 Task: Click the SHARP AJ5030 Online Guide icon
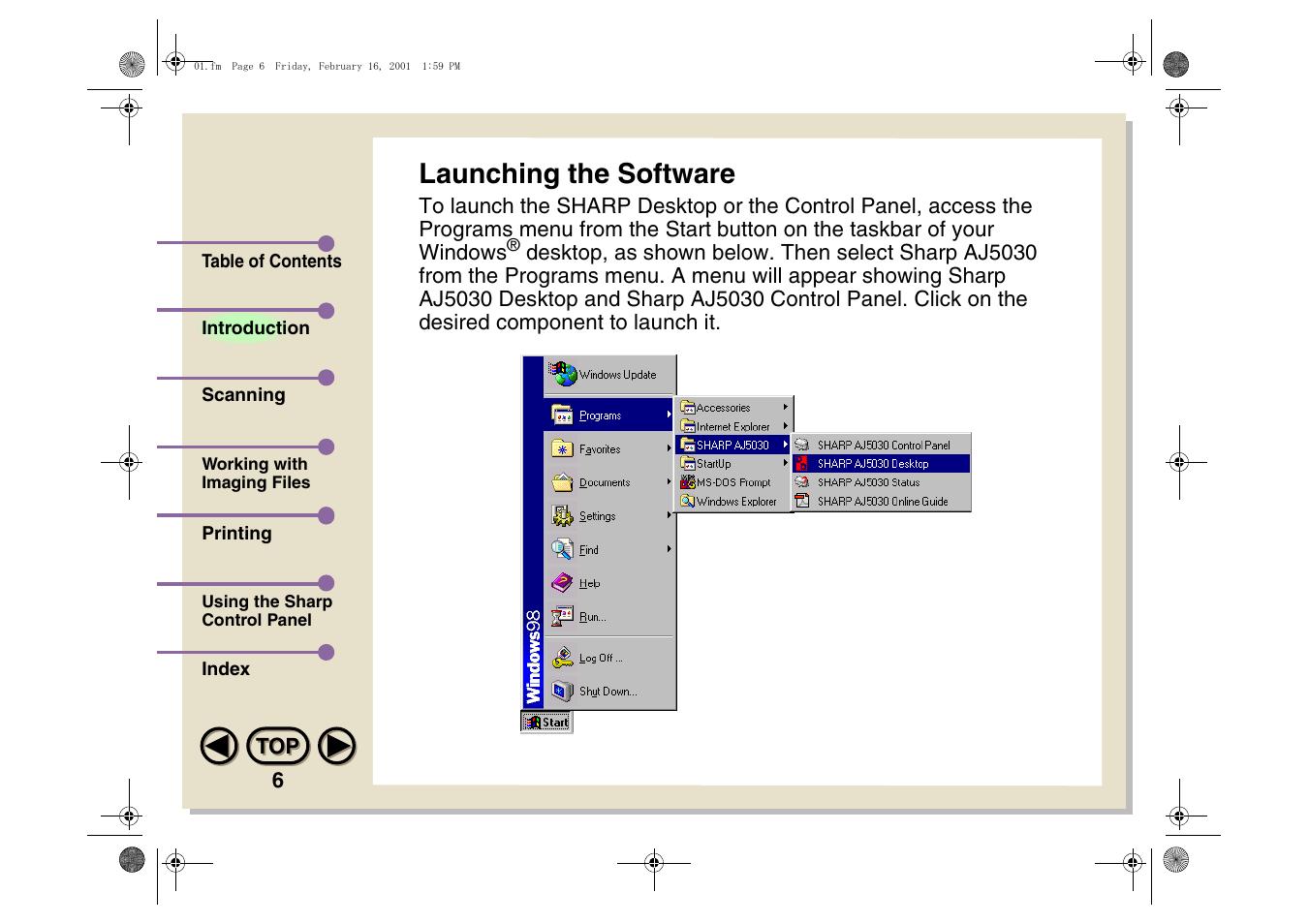coord(801,501)
